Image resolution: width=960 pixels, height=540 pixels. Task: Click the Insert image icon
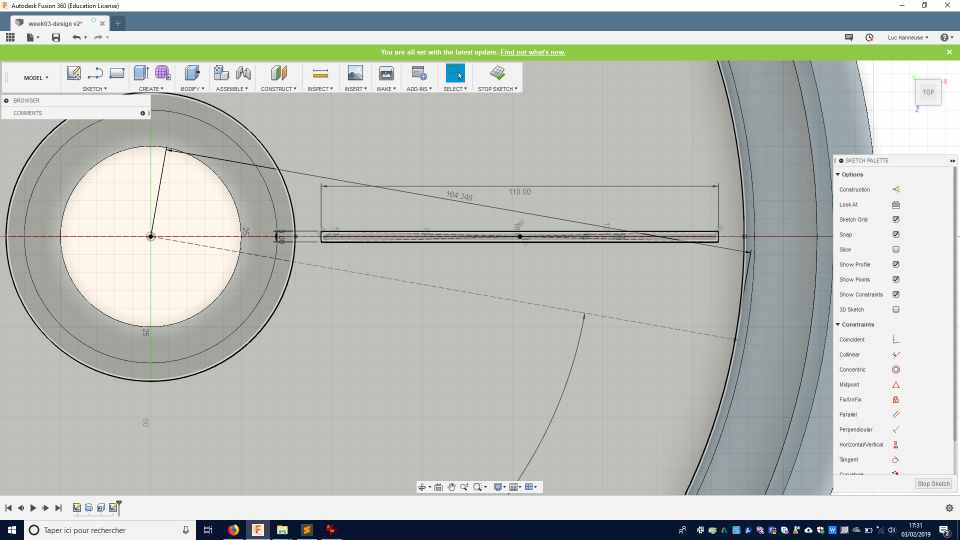tap(355, 73)
